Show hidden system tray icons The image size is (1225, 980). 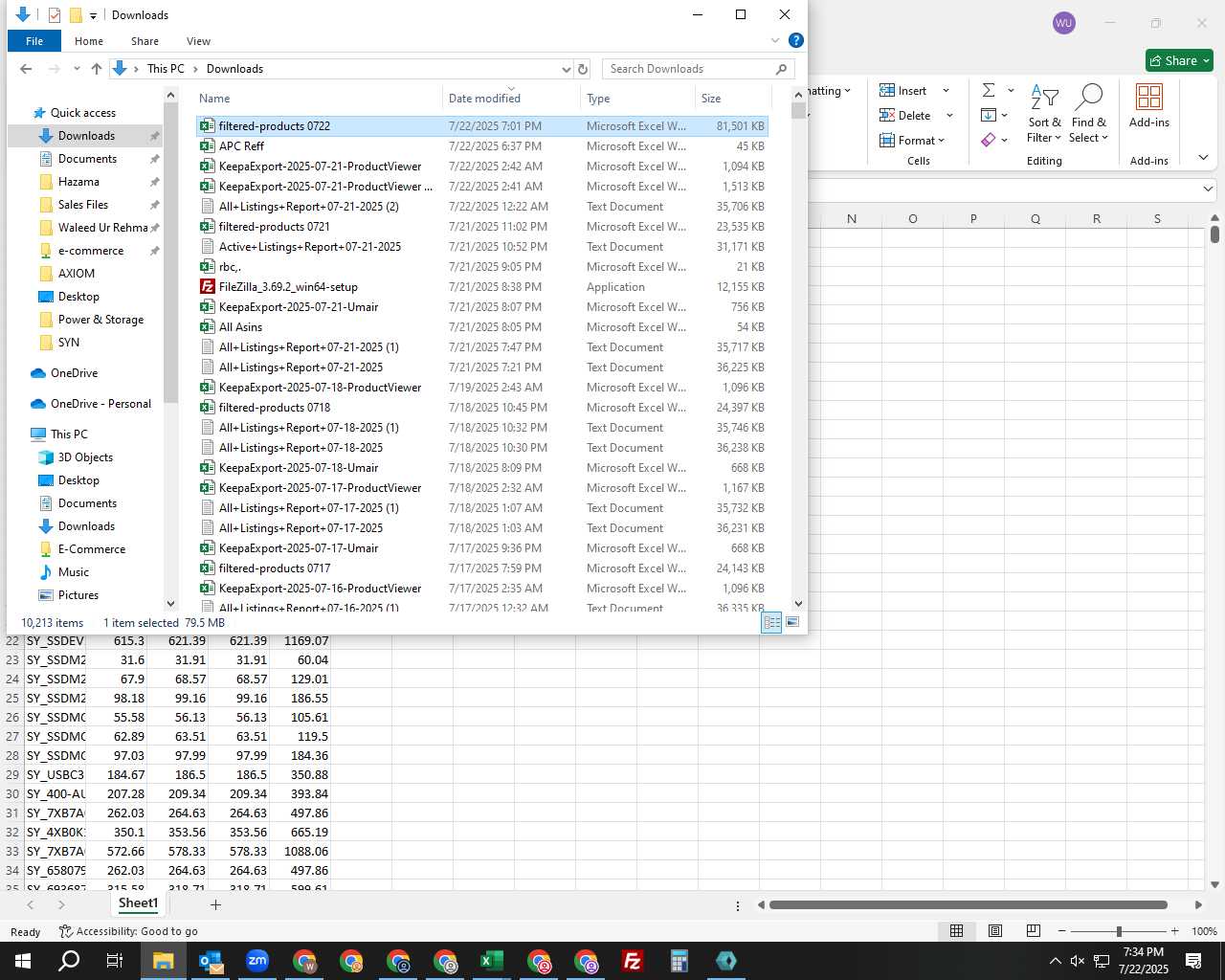tap(1055, 961)
